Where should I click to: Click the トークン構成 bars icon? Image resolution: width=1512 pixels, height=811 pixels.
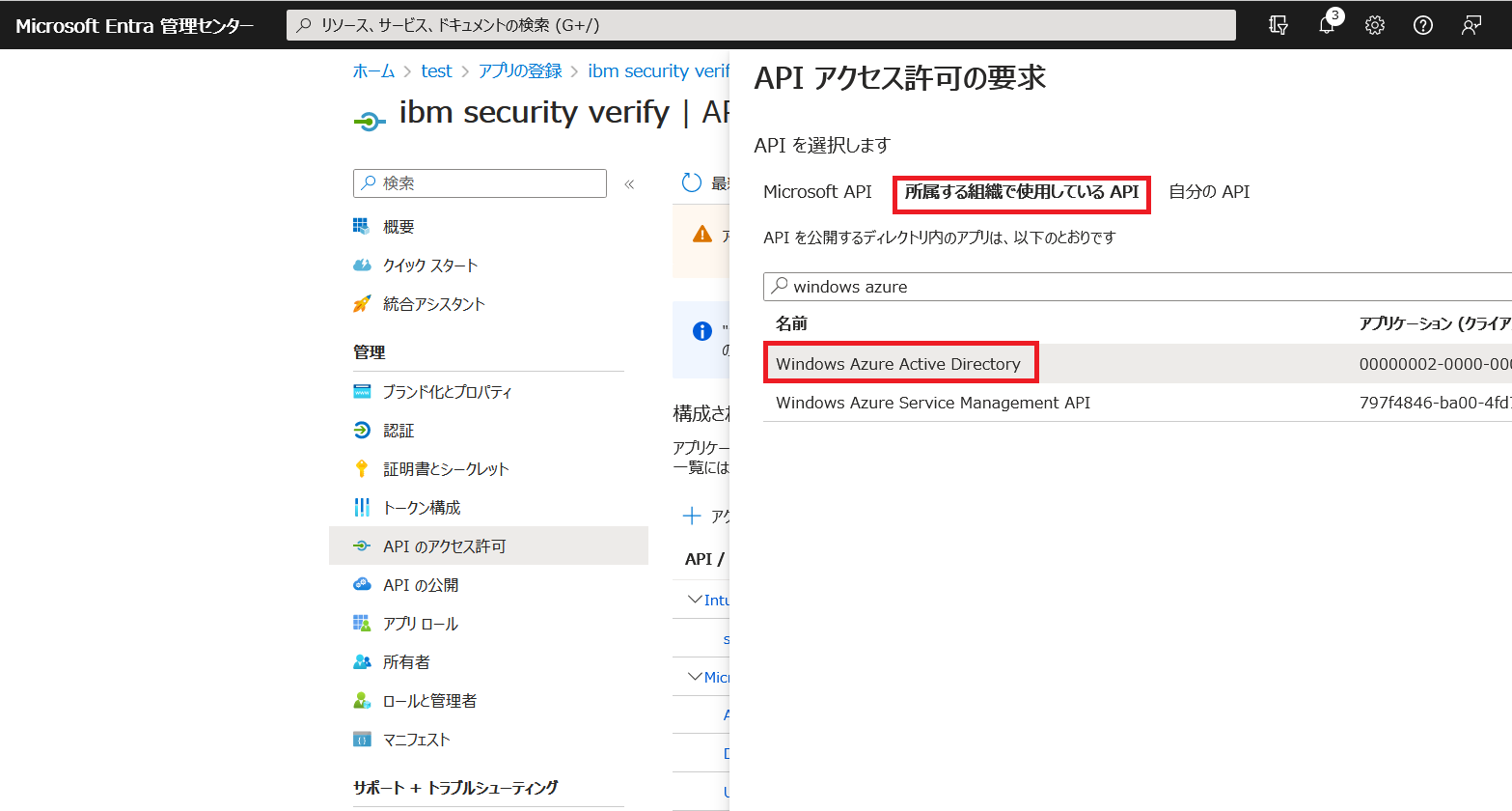[x=362, y=507]
